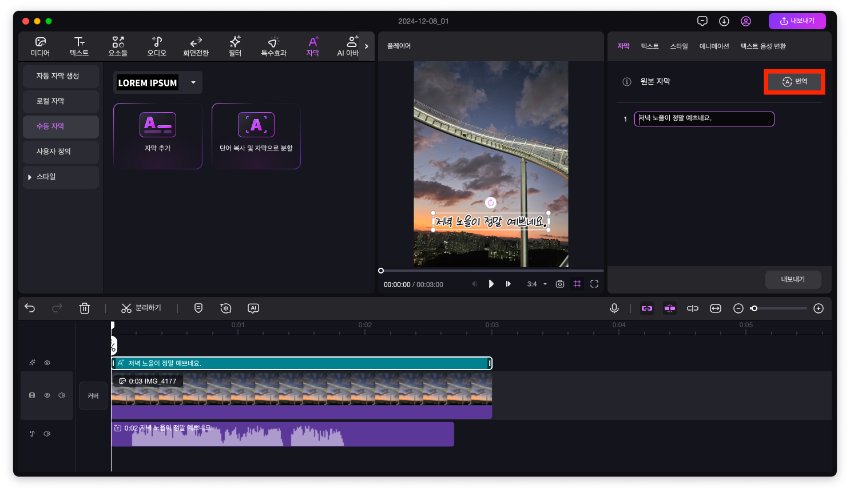Click the 자막 추가 add subtitle card
This screenshot has width=850, height=492.
click(x=158, y=135)
